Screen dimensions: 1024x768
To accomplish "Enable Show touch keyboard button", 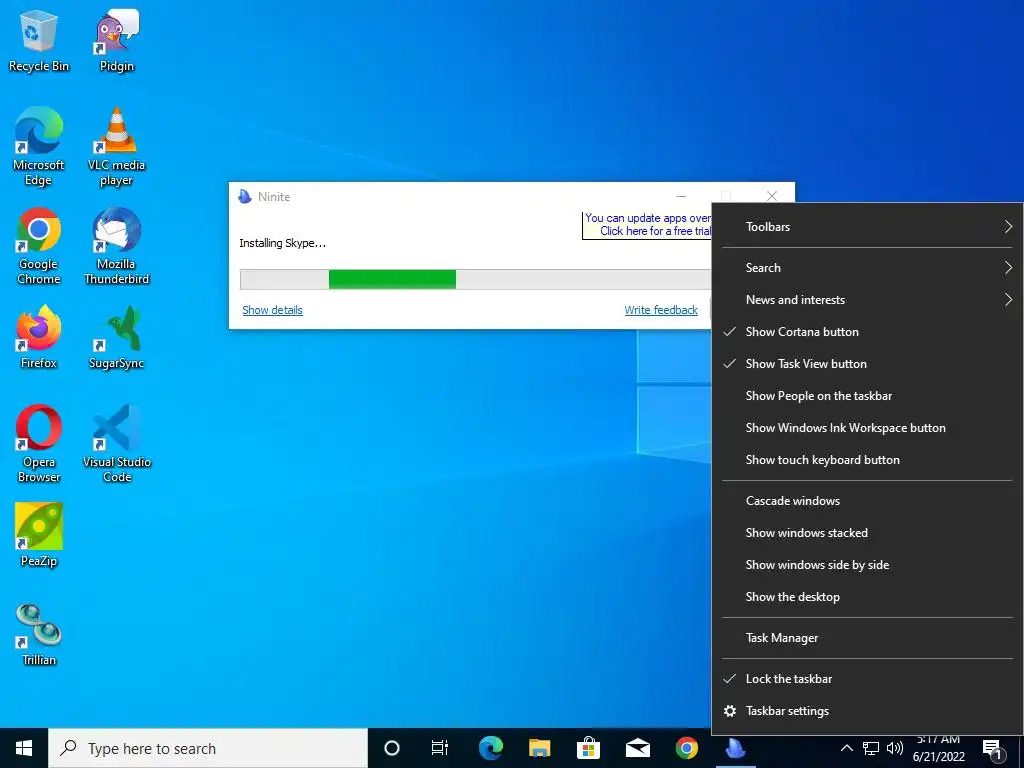I will [x=867, y=460].
